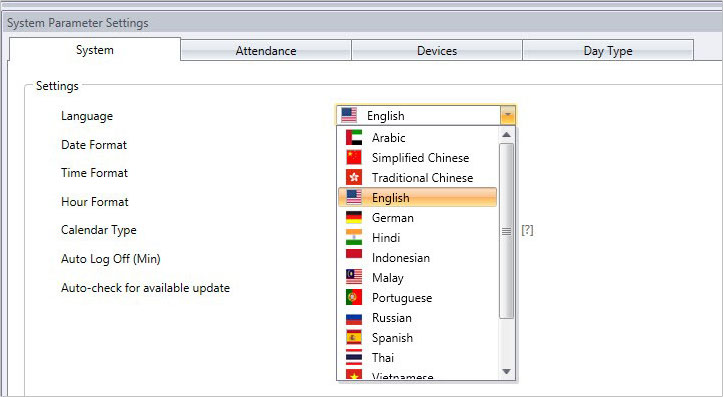Click the Malaysia flag icon
Screen dimensions: 723x397
[x=354, y=277]
